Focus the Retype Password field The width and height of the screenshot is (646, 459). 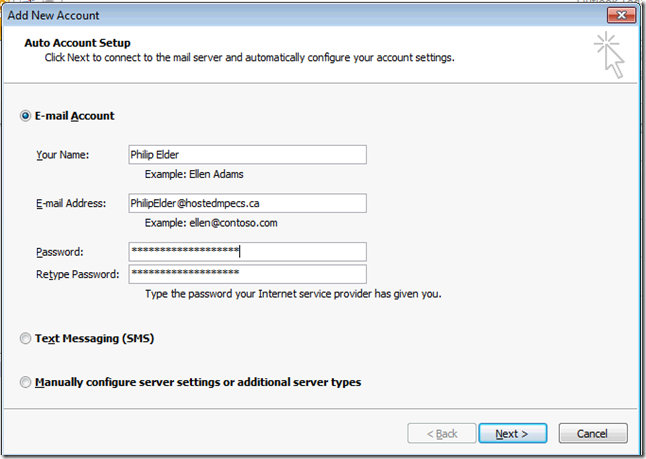tap(247, 273)
